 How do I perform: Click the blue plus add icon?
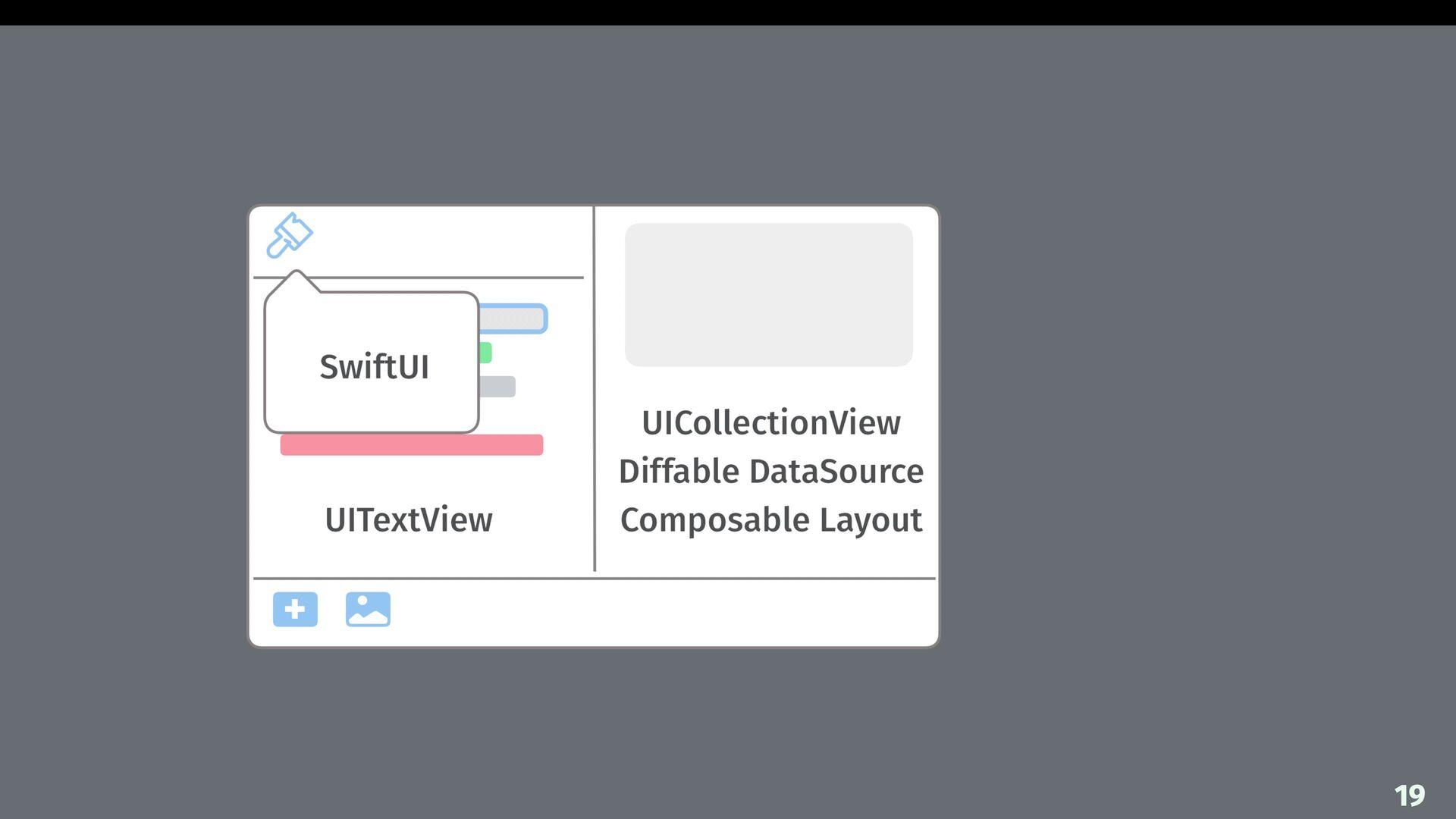tap(295, 609)
